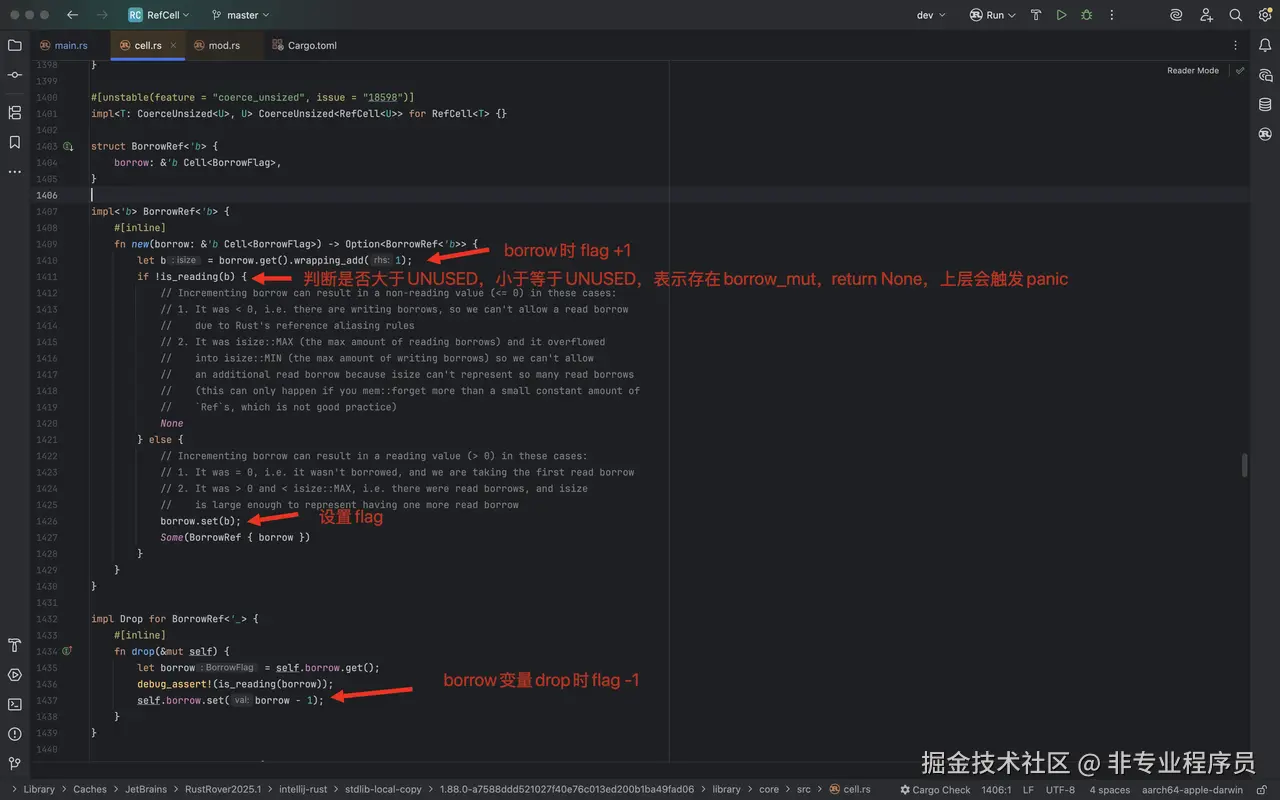Build the project with the hammer icon
The width and height of the screenshot is (1280, 800).
1036,15
